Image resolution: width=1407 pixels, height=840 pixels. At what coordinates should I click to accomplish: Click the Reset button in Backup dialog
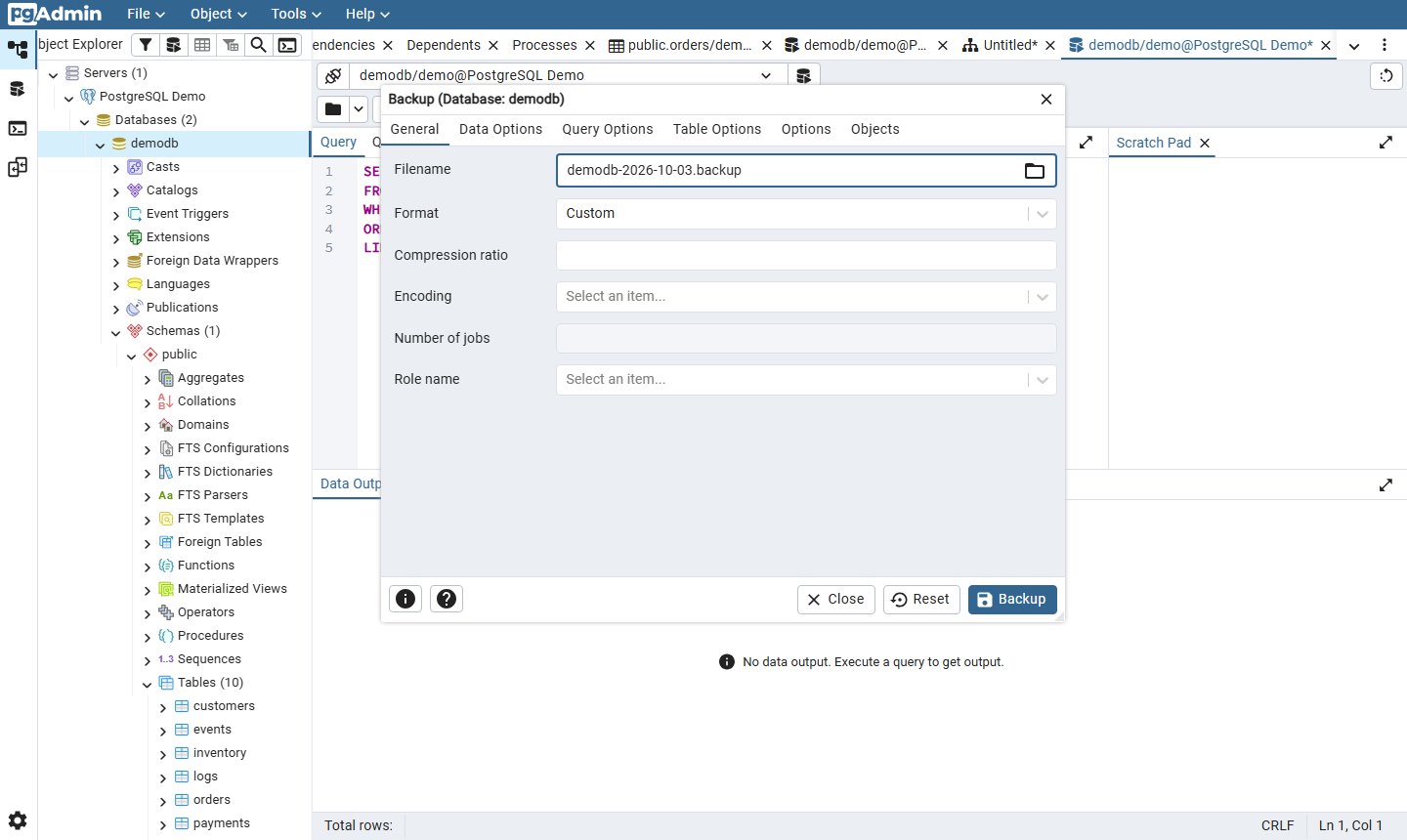(921, 600)
